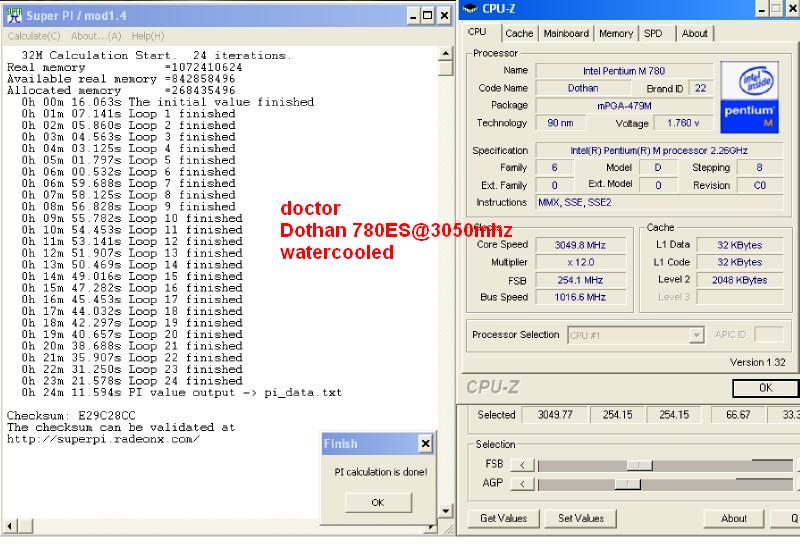
Task: Click the About button in the bottom-right utility
Action: coord(734,518)
